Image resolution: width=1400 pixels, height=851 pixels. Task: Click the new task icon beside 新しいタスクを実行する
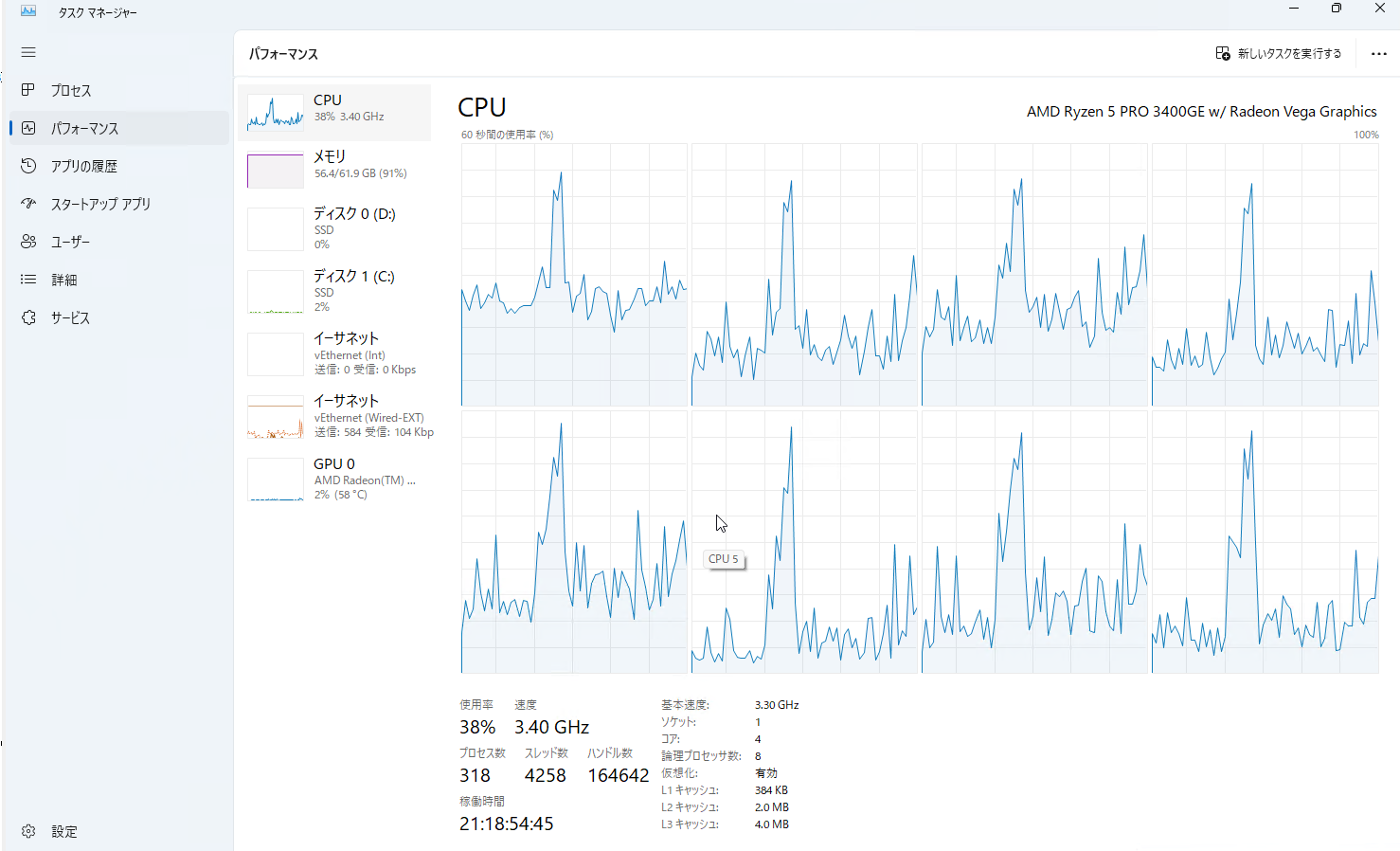click(1223, 54)
